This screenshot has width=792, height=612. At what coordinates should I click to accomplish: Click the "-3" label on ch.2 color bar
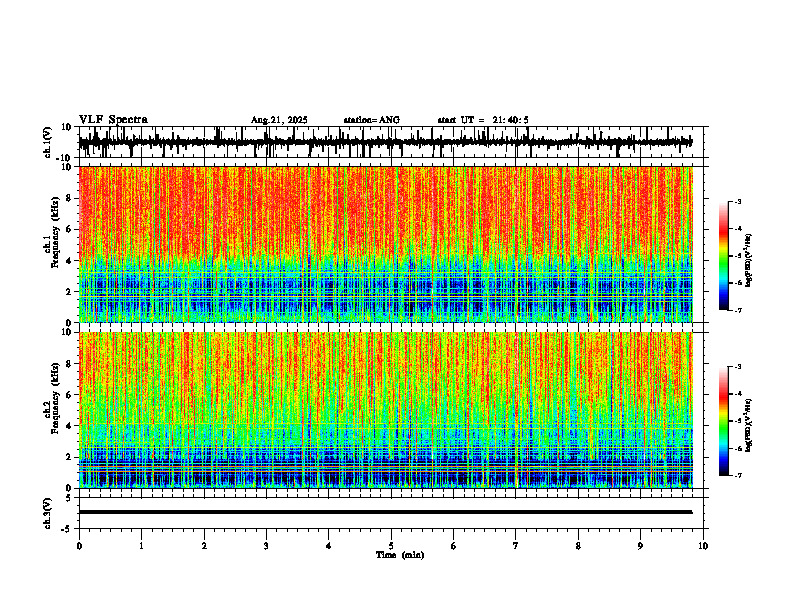[737, 367]
